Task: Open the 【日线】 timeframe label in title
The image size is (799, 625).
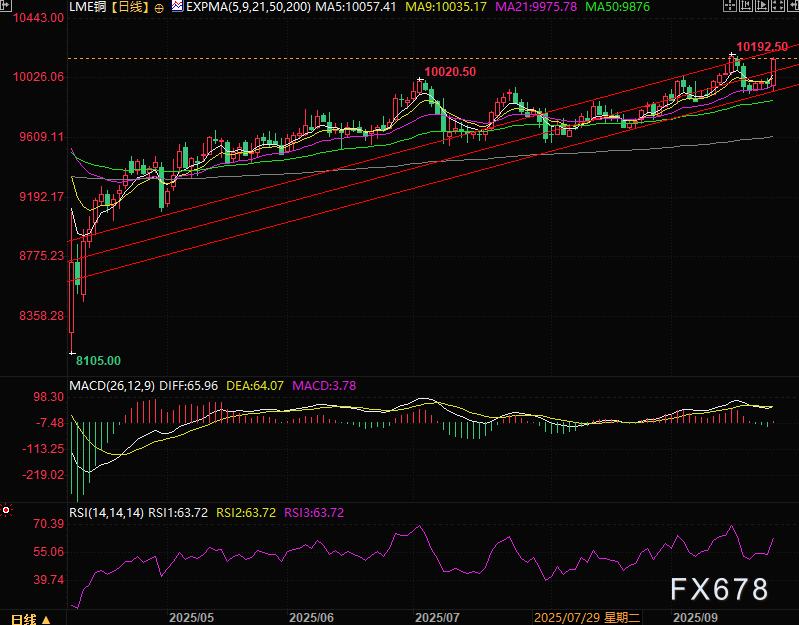Action: pos(128,8)
